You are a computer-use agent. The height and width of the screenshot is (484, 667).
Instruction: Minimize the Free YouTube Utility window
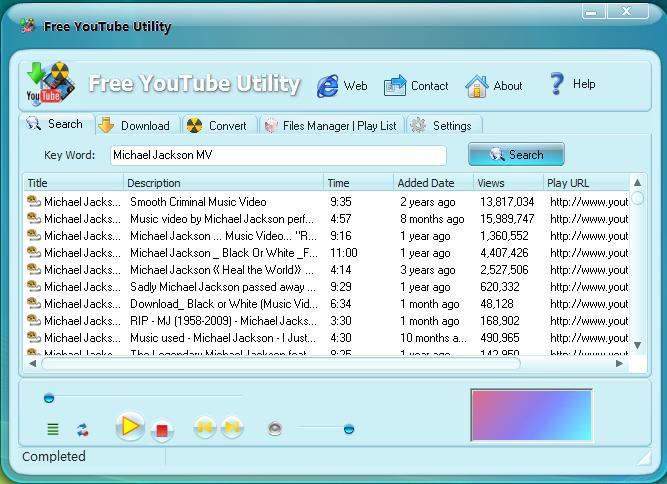click(593, 11)
